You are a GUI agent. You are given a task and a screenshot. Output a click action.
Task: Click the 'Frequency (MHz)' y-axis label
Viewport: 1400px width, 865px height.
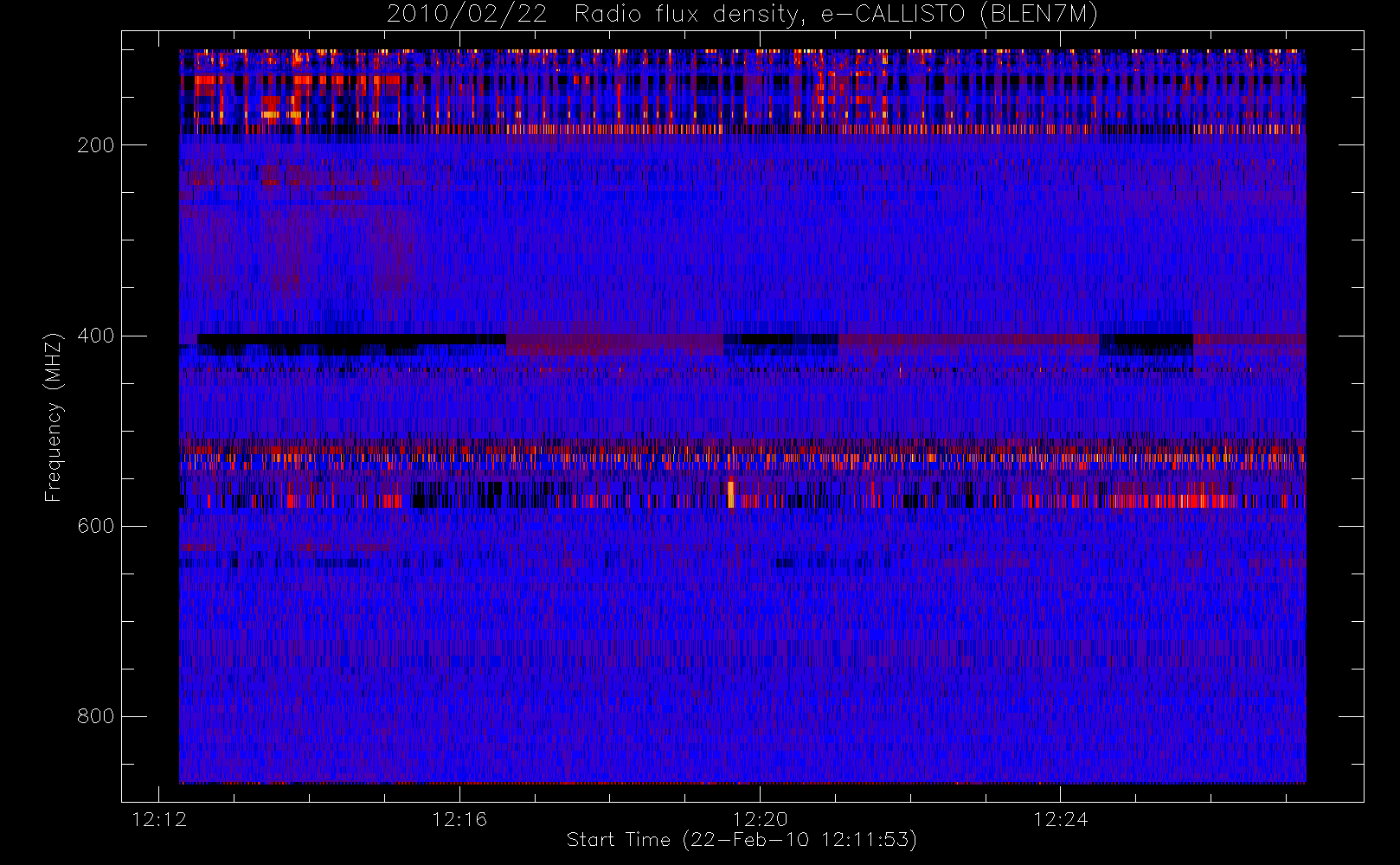tap(54, 417)
